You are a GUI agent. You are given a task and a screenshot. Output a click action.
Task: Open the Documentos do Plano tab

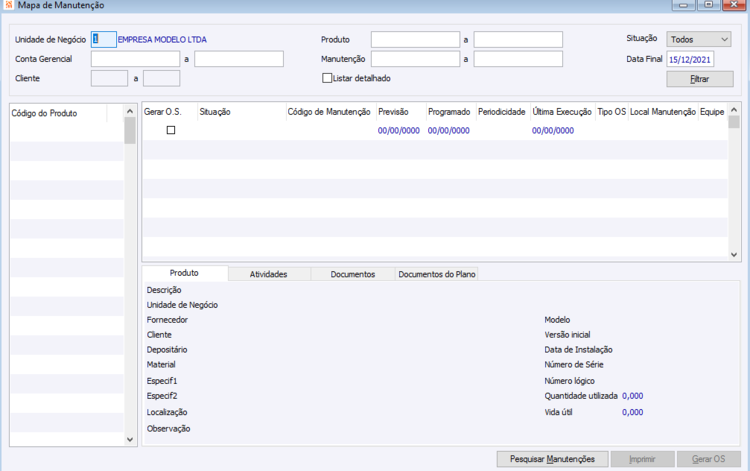437,274
